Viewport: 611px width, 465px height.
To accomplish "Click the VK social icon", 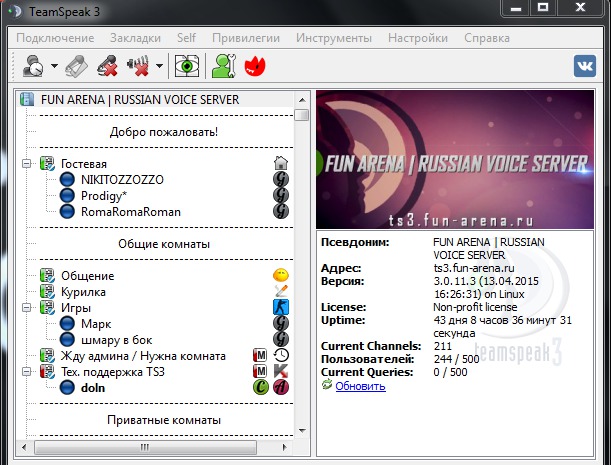I will point(585,66).
